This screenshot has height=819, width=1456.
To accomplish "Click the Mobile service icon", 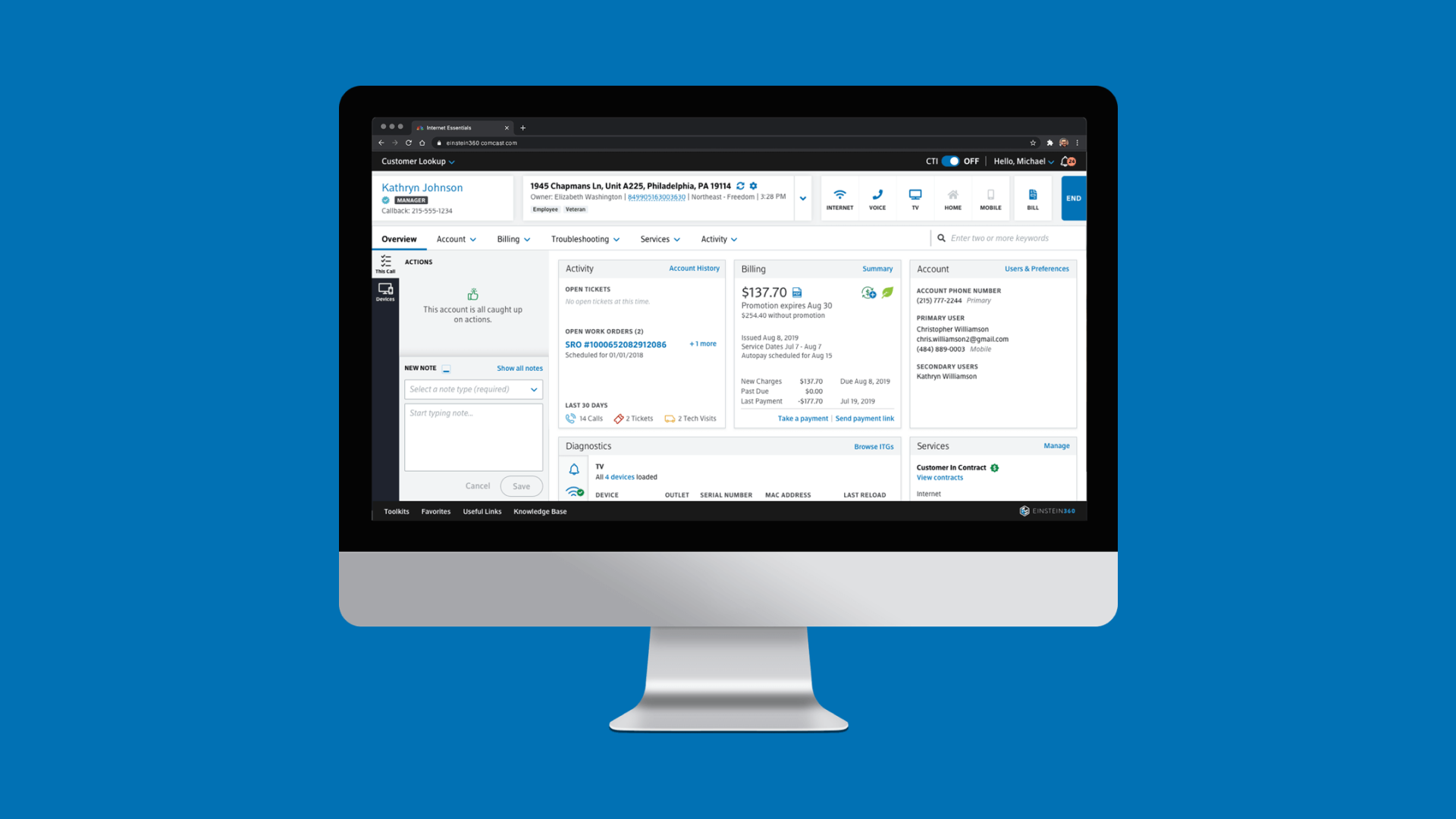I will click(x=988, y=197).
